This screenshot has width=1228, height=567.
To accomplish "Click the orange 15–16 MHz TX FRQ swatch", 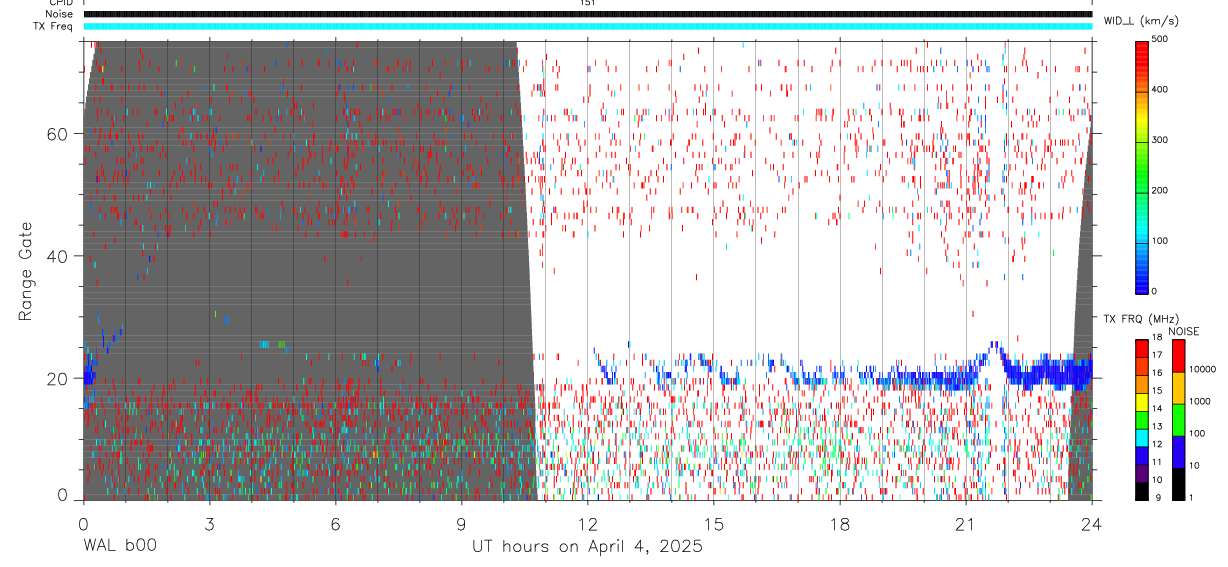I will [x=1141, y=383].
